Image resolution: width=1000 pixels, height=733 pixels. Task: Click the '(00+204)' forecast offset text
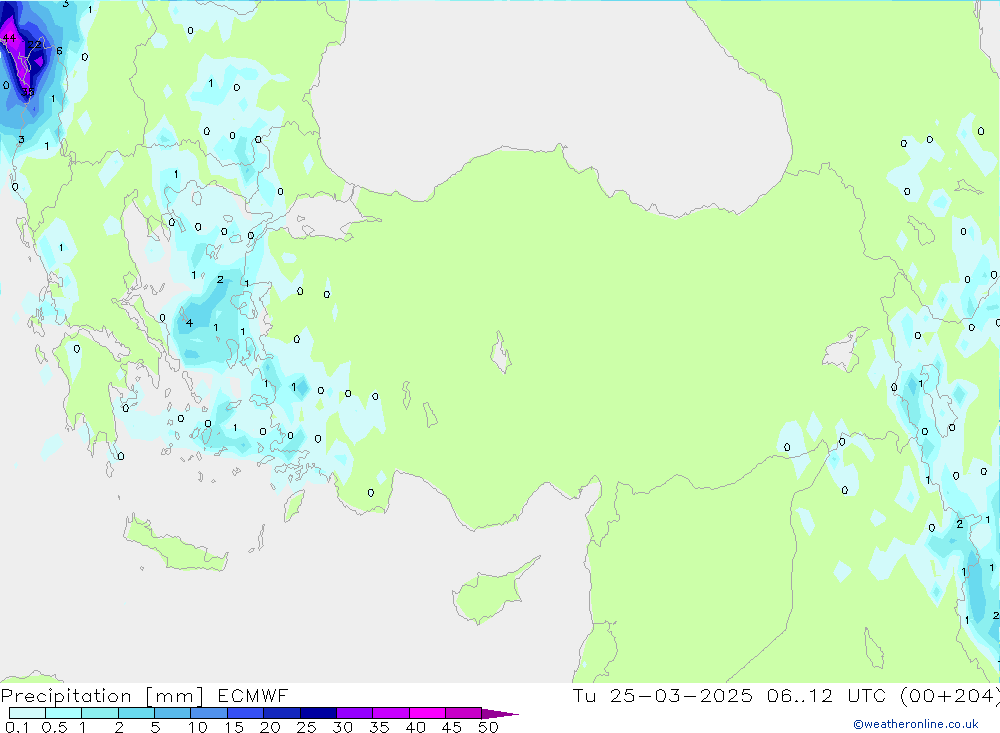click(950, 696)
